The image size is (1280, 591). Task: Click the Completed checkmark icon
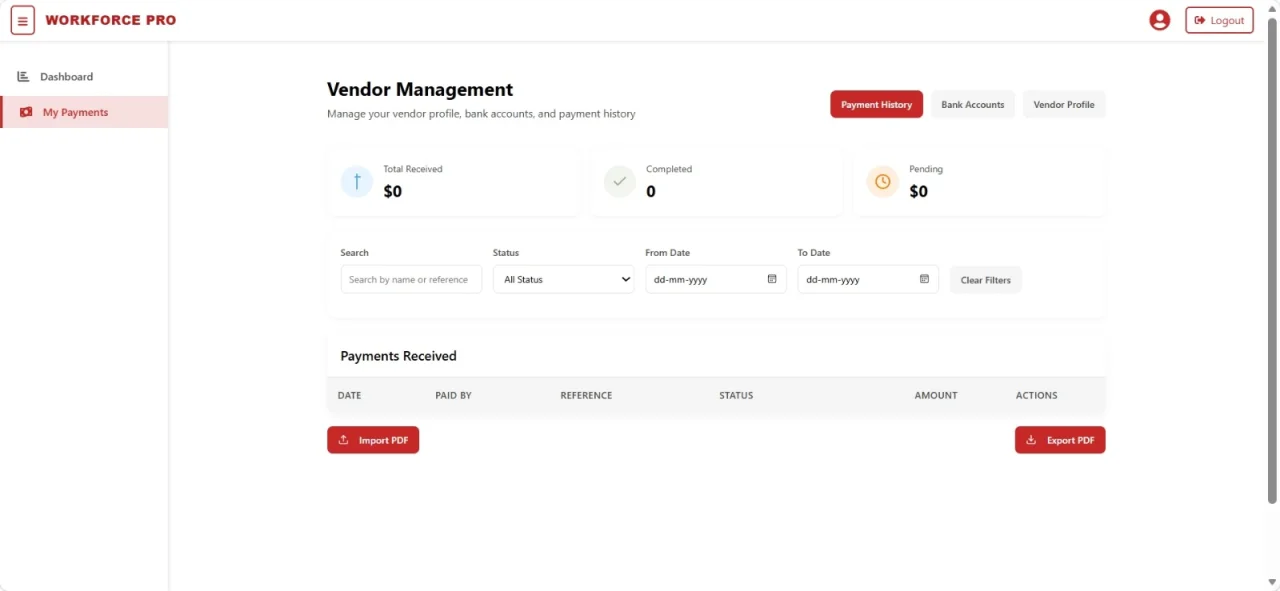click(620, 182)
